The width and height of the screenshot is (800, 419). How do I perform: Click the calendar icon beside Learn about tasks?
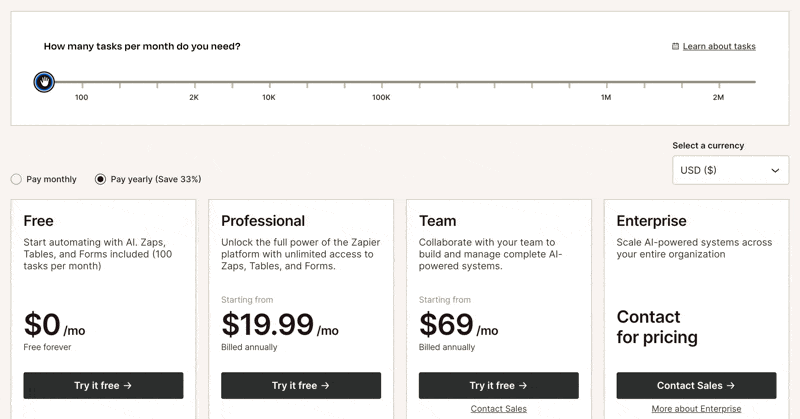point(675,46)
